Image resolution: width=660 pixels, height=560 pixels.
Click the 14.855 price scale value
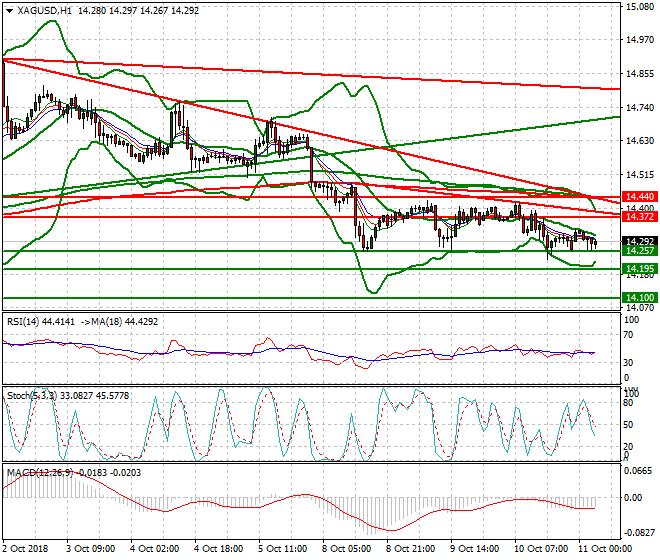pos(640,74)
